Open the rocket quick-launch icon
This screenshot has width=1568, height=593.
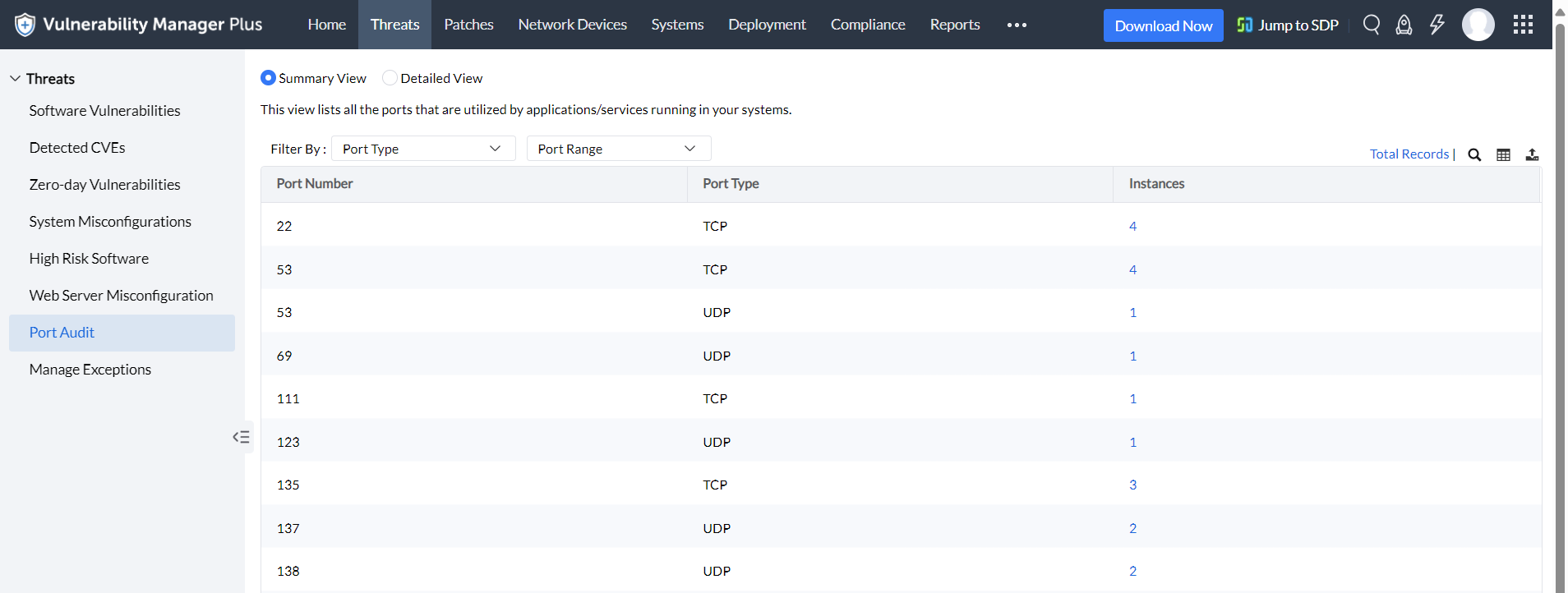(x=1404, y=25)
